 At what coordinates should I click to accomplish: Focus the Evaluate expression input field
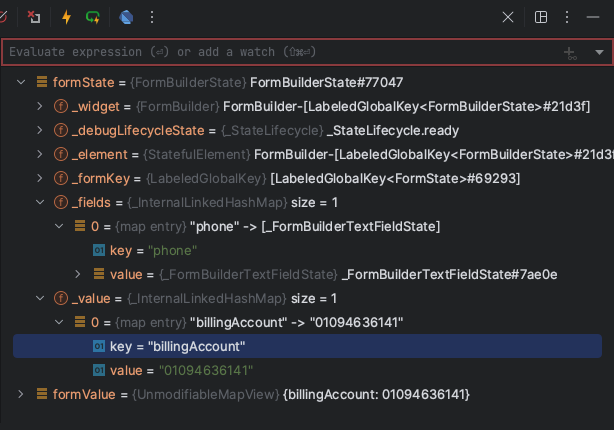click(282, 52)
